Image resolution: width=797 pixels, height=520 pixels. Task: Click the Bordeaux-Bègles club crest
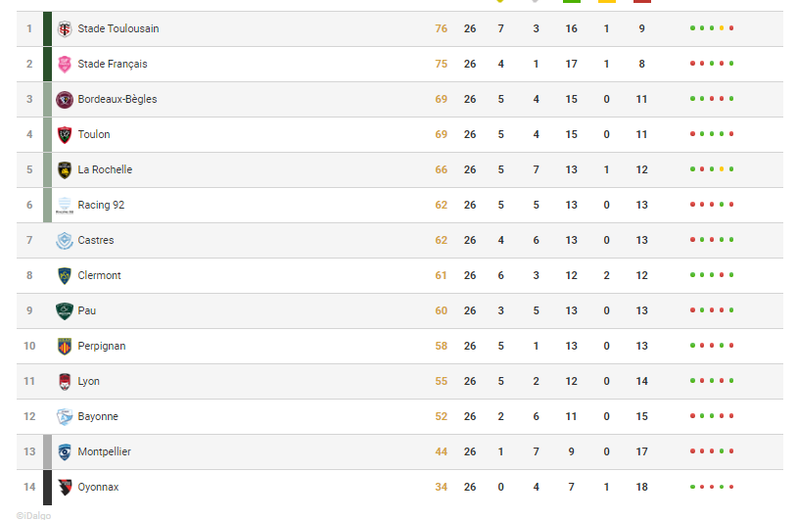point(65,99)
